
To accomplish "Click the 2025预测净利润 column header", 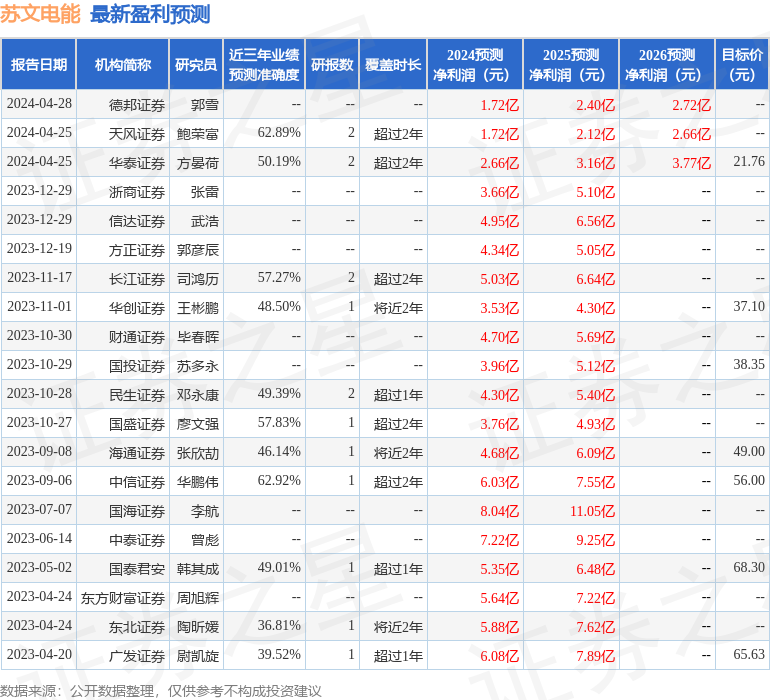I will coord(571,64).
